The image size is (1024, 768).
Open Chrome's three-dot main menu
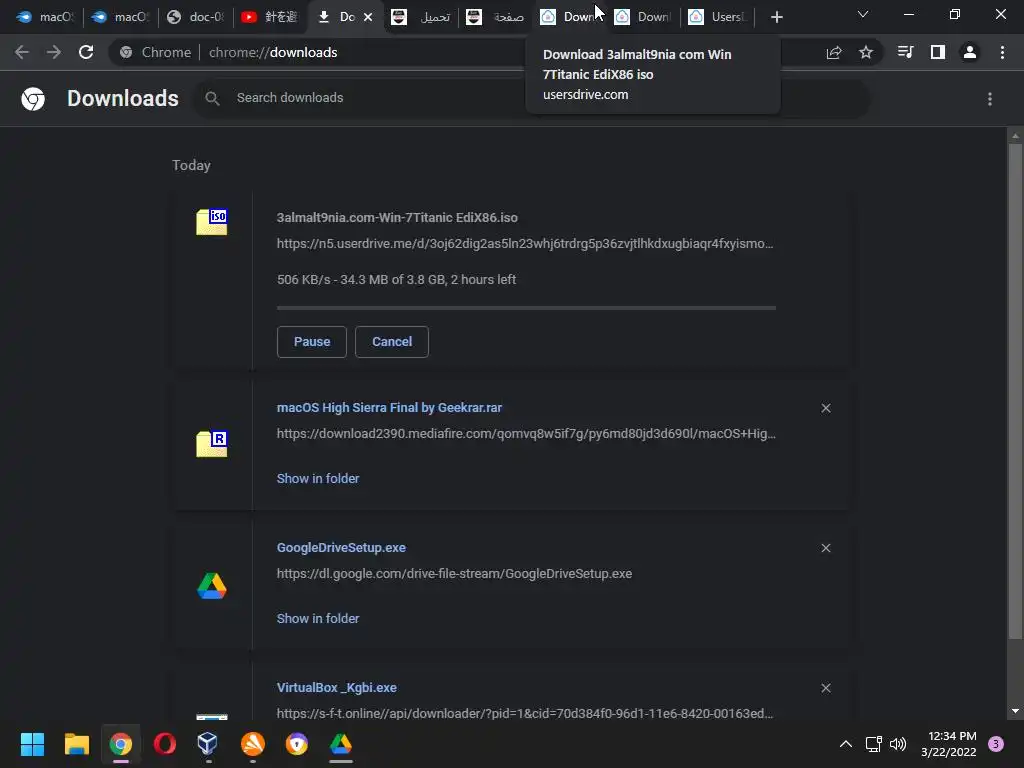1002,52
